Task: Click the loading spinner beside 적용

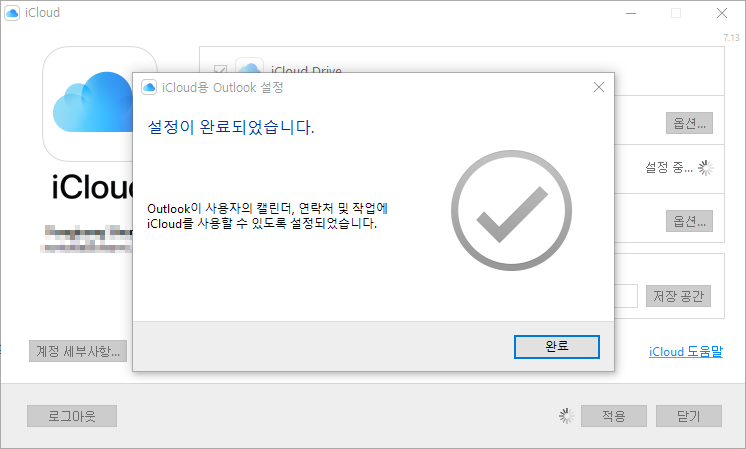Action: tap(566, 416)
